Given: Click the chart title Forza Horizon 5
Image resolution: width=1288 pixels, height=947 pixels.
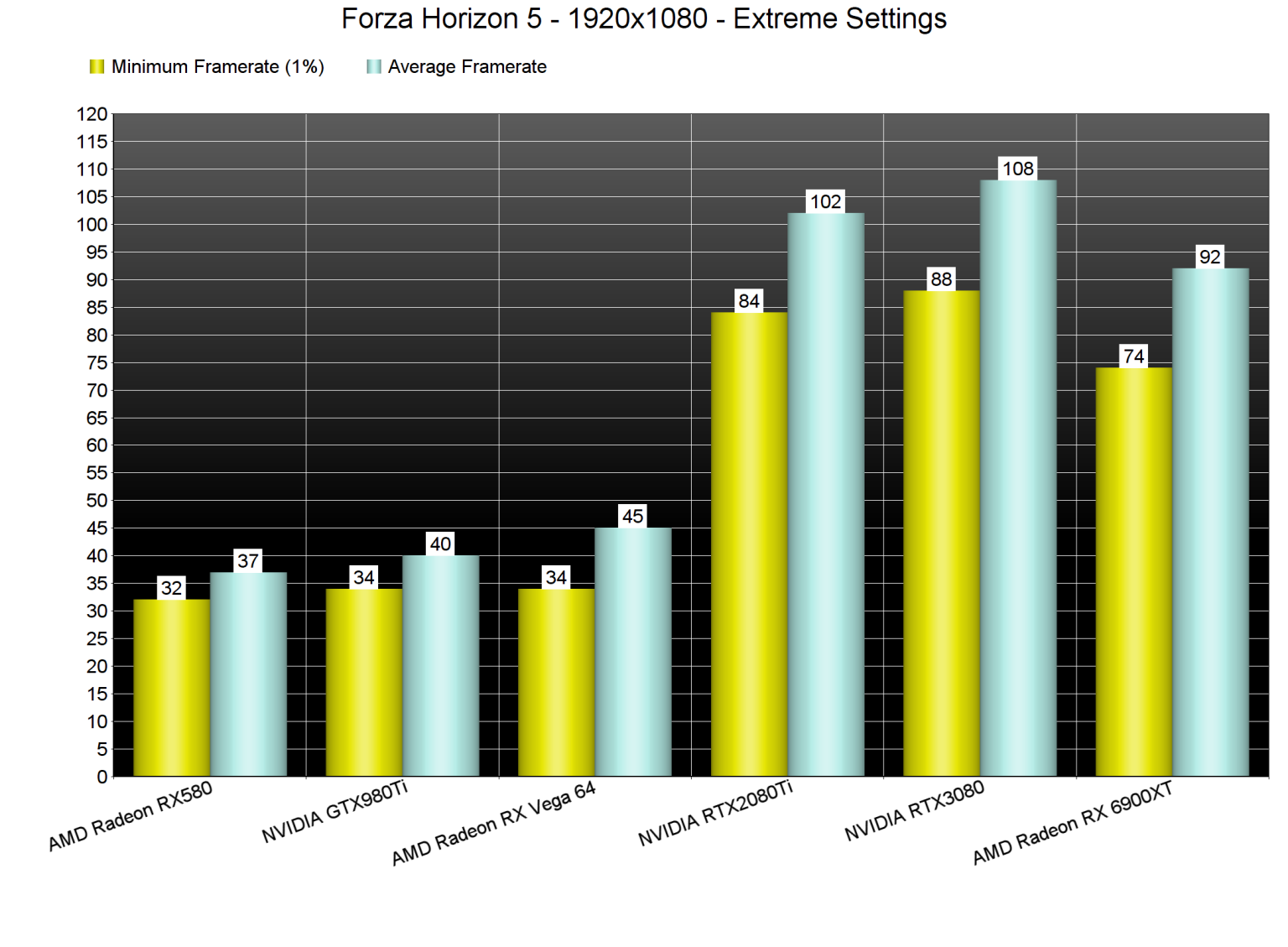Looking at the screenshot, I should (644, 18).
